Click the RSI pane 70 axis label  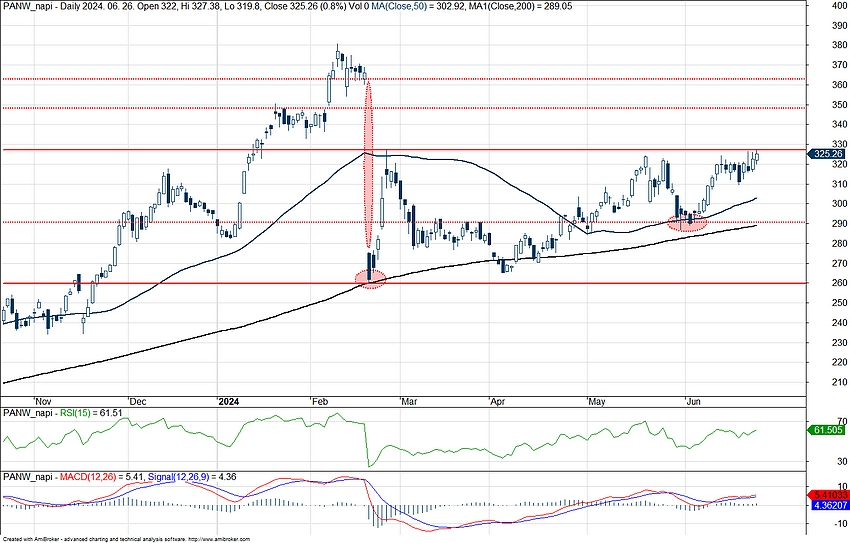(842, 421)
